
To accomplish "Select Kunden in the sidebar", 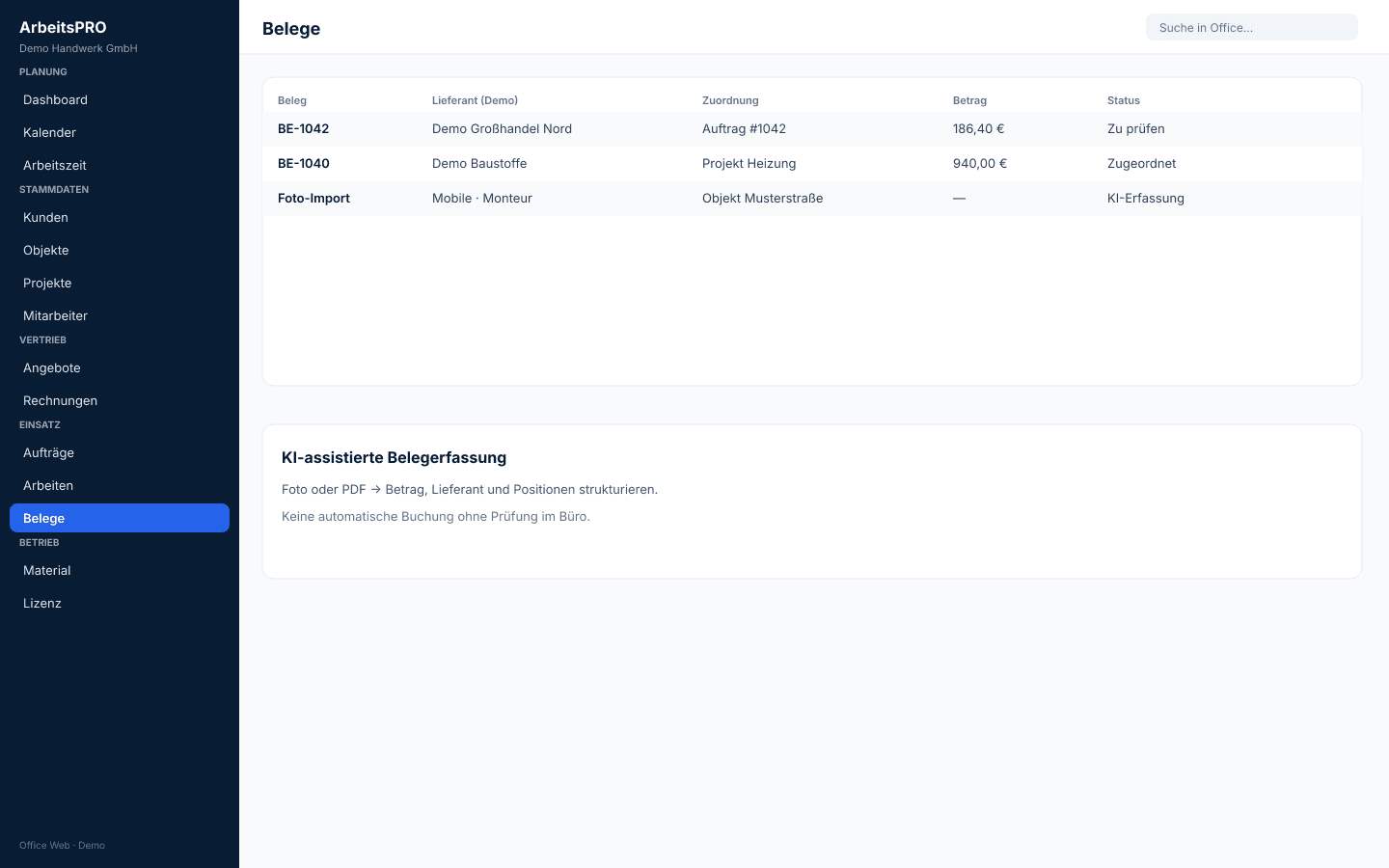I will [120, 218].
